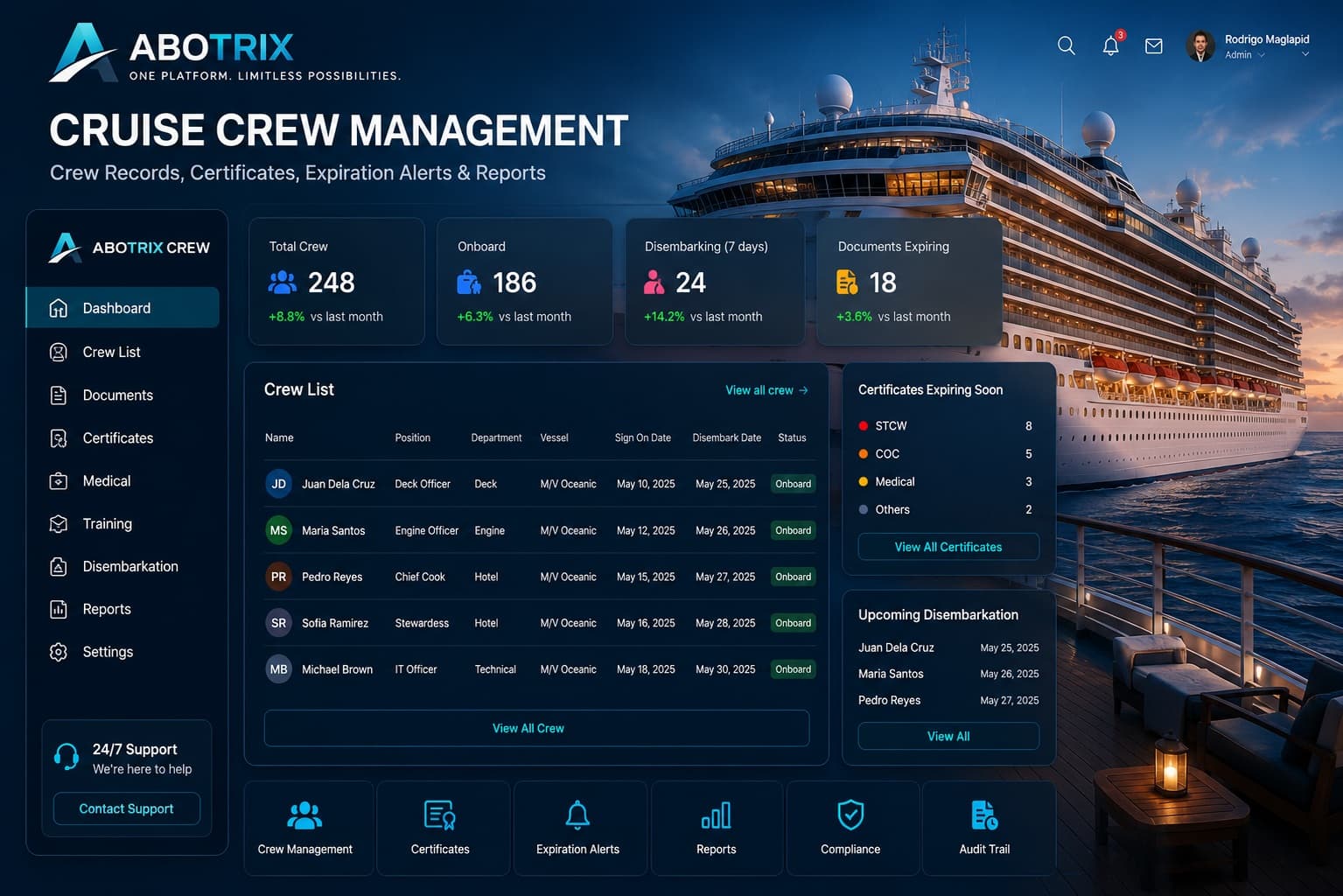This screenshot has height=896, width=1343.
Task: Click the MS avatar for Maria Santos
Action: pyautogui.click(x=278, y=530)
